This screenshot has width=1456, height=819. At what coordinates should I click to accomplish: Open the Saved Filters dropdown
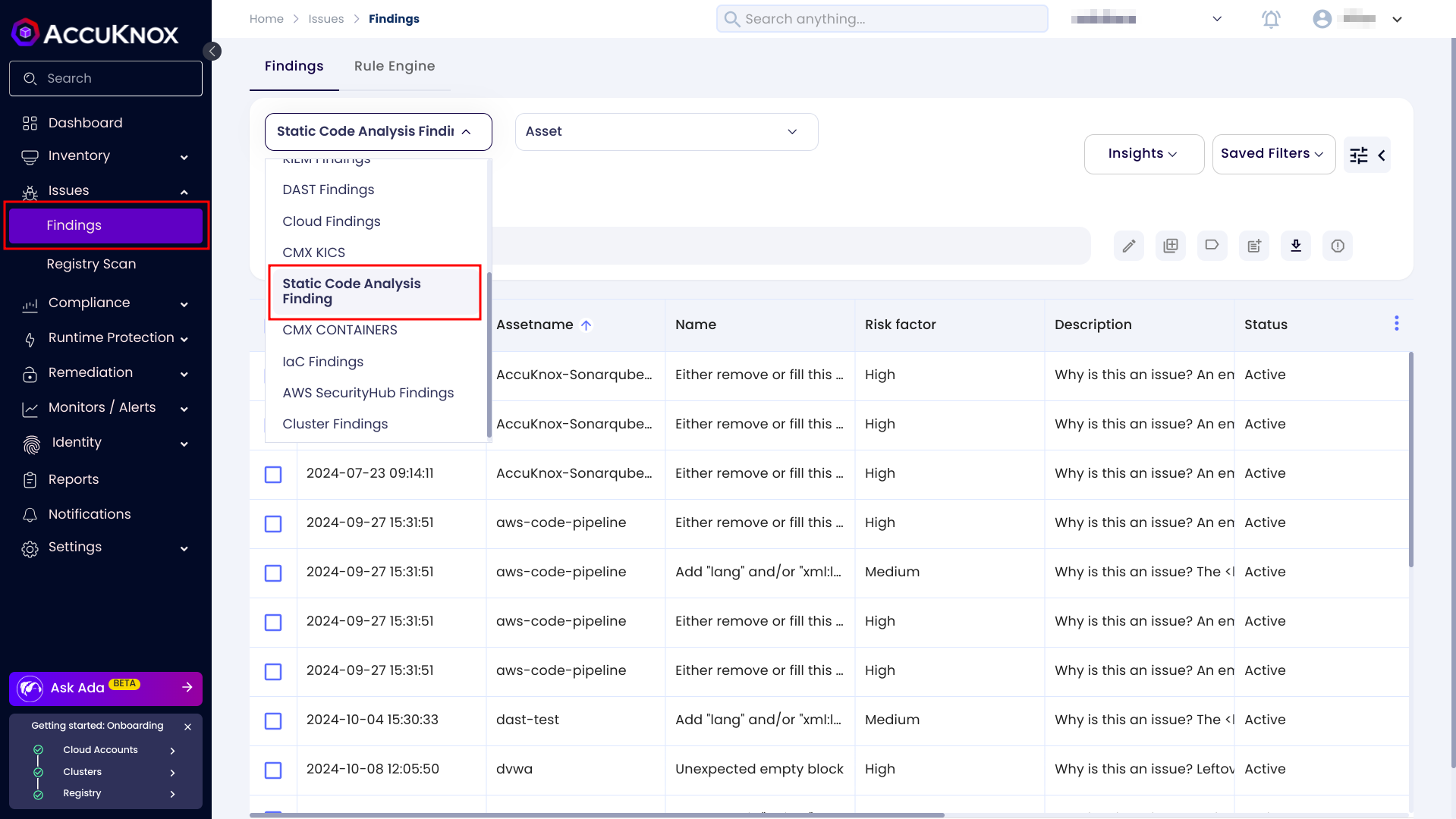tap(1274, 154)
